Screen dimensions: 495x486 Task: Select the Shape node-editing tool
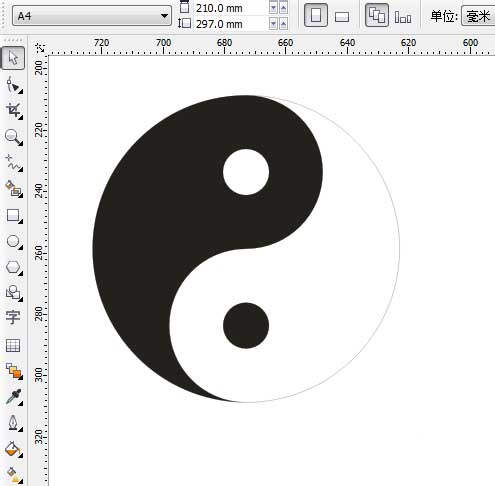click(x=13, y=84)
